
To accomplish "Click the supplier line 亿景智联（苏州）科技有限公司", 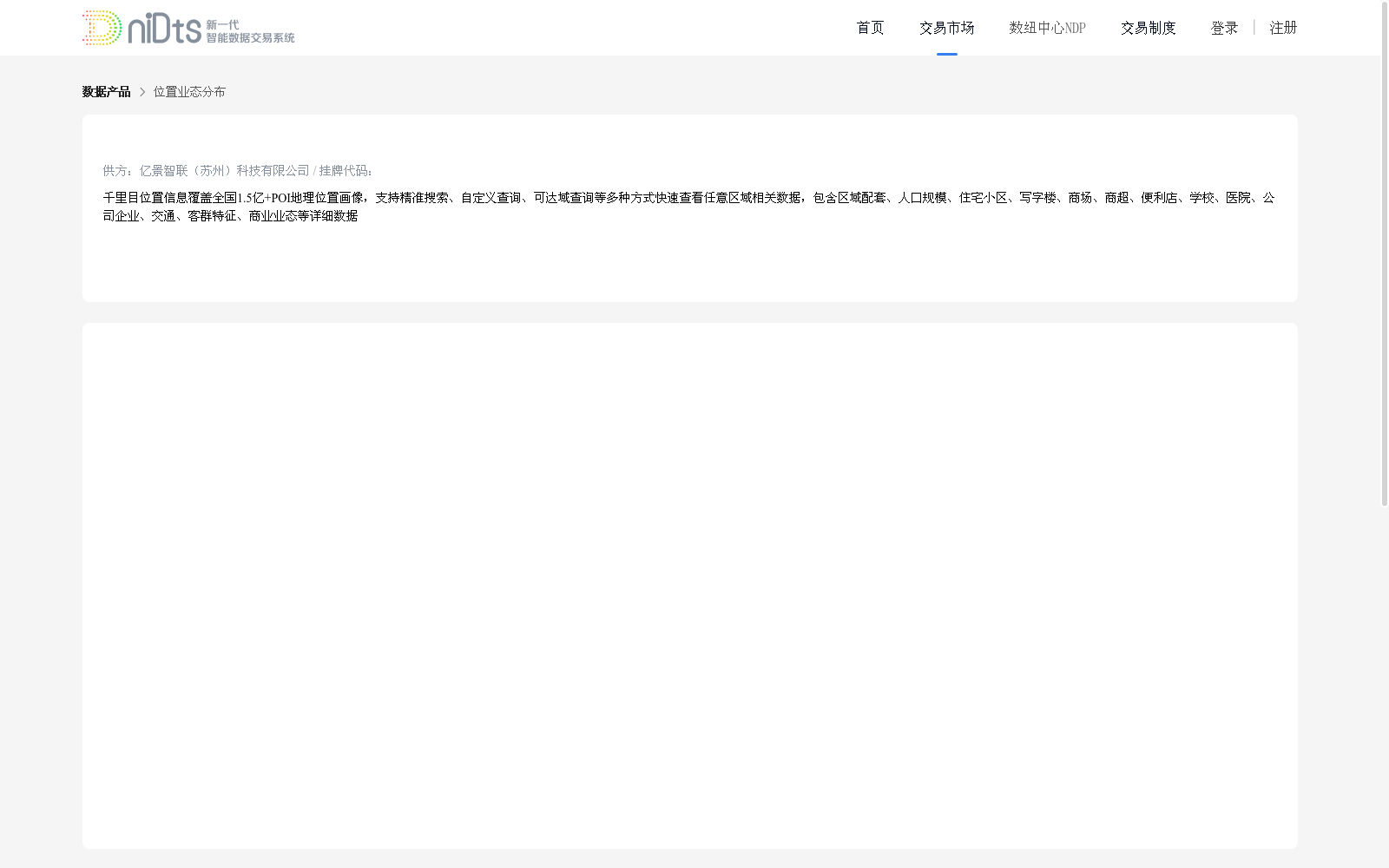I will (238, 171).
